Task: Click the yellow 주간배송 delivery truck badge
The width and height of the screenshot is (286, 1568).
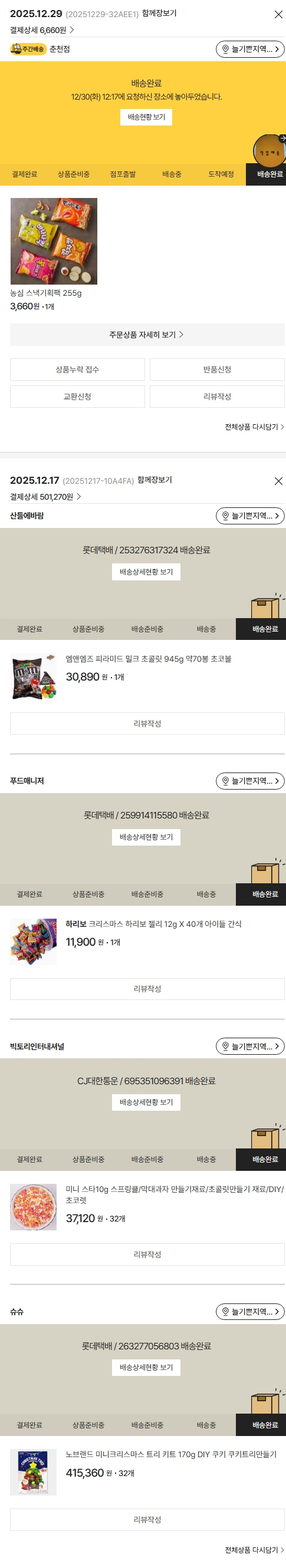Action: (x=28, y=49)
